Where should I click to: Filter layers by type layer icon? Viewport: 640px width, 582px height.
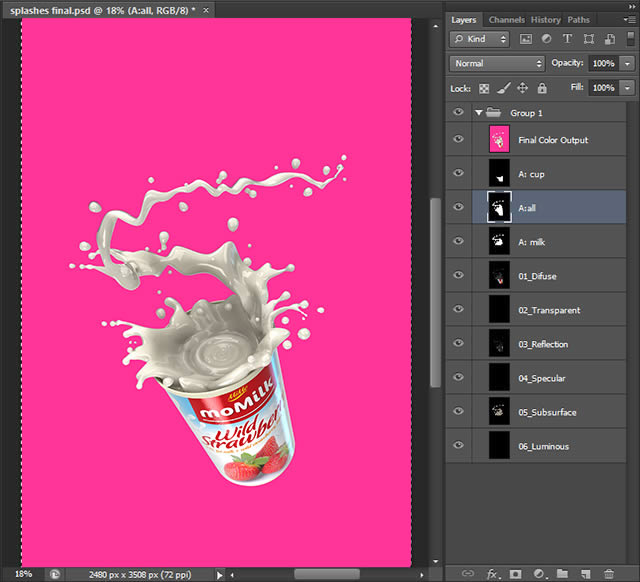(x=567, y=39)
